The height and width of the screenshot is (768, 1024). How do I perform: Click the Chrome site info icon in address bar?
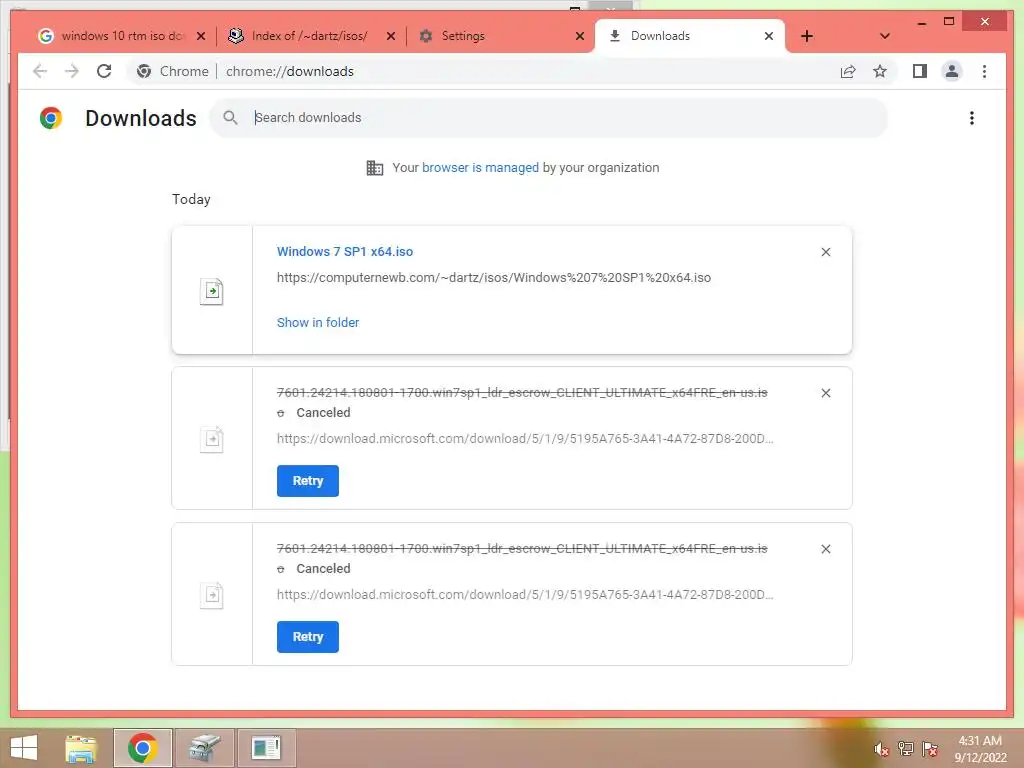pyautogui.click(x=144, y=71)
